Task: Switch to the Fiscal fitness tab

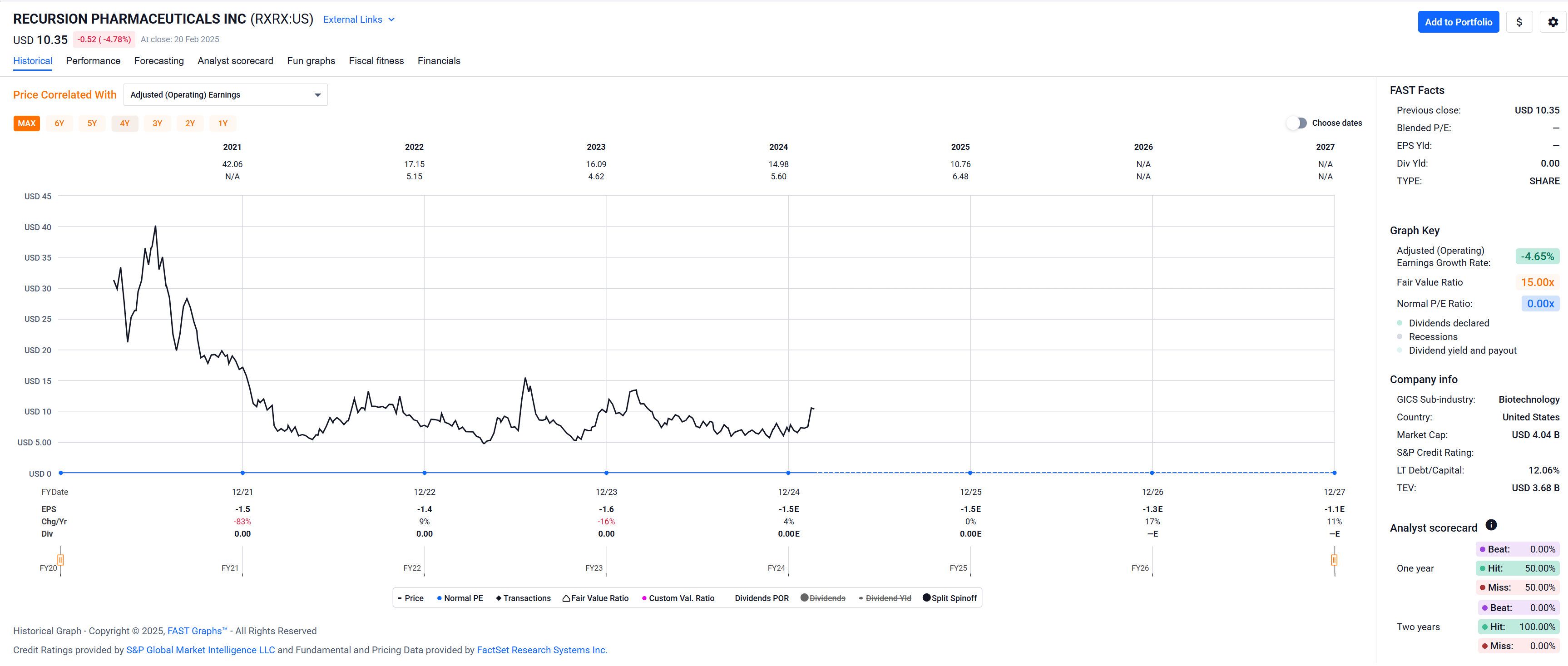Action: 376,61
